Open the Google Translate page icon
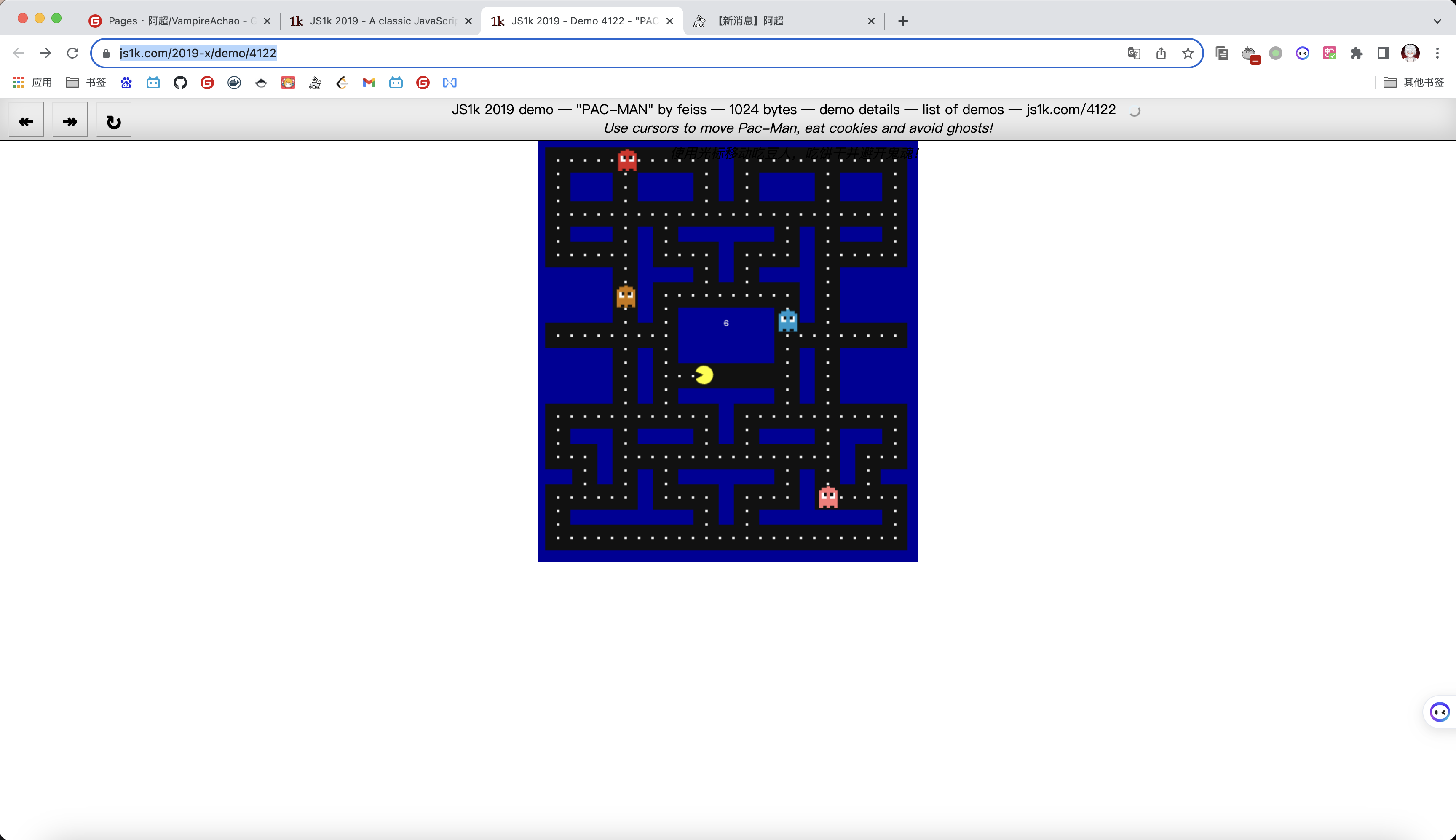The image size is (1456, 840). tap(1134, 53)
